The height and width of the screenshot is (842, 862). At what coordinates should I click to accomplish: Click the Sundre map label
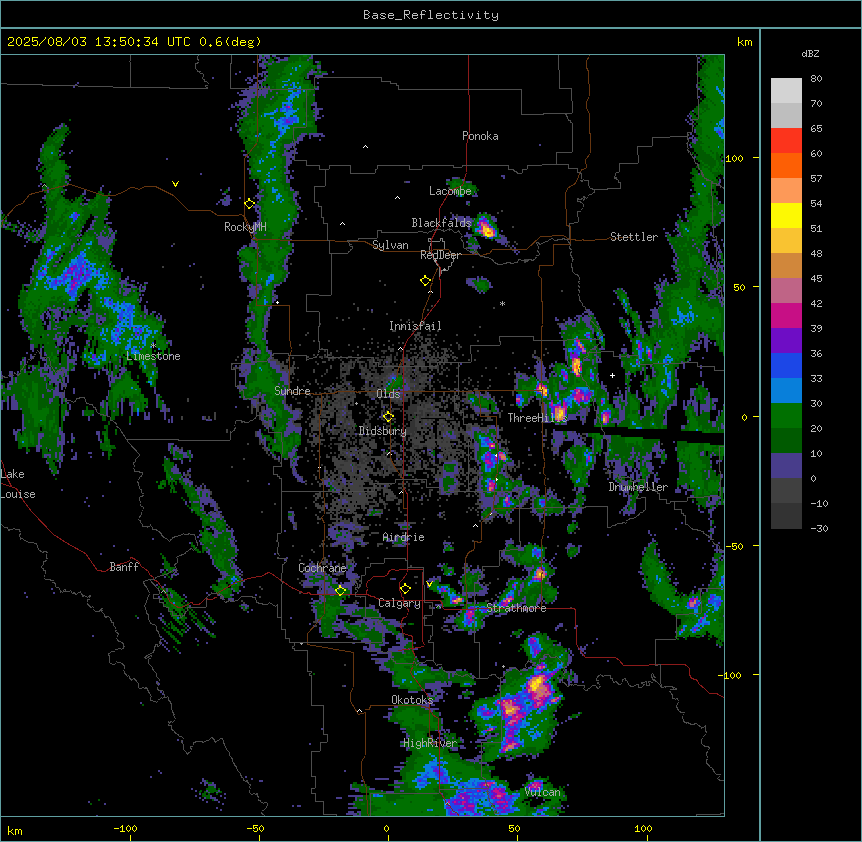(292, 391)
